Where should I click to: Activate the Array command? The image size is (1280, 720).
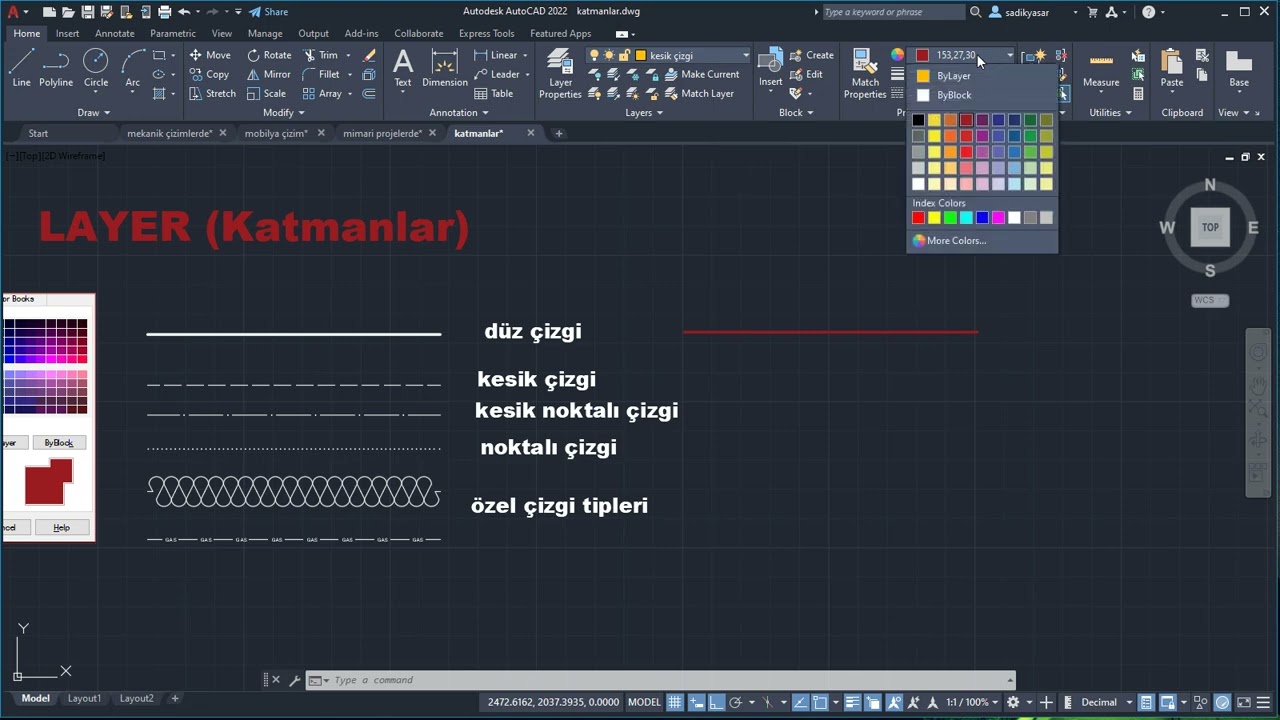[x=322, y=93]
